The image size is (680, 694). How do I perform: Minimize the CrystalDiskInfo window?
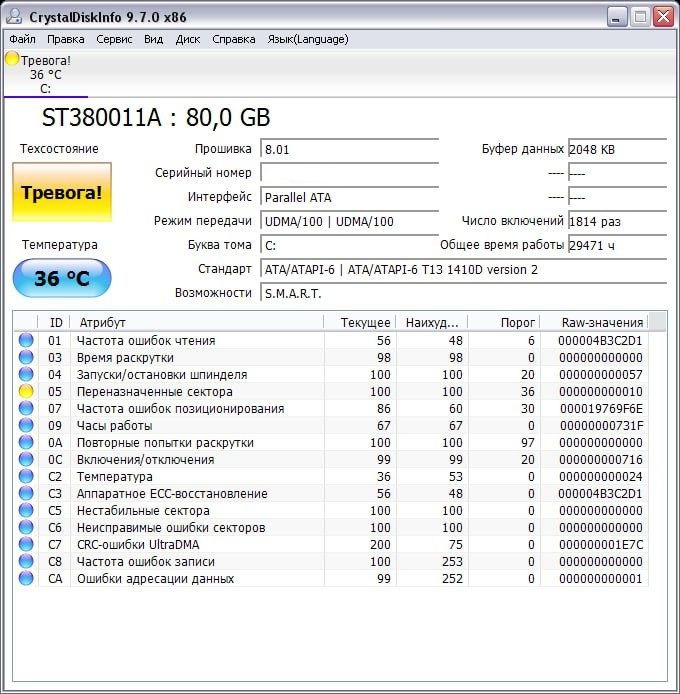[x=617, y=17]
